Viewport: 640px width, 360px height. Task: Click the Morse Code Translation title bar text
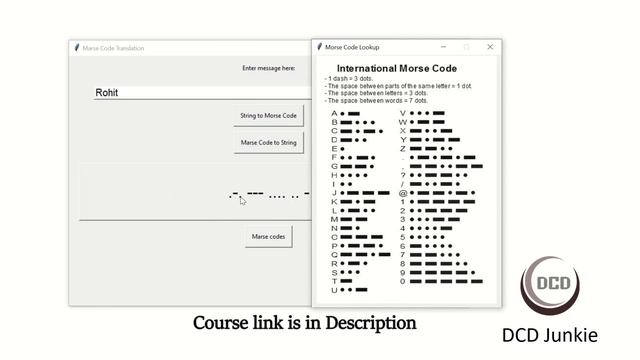[113, 48]
